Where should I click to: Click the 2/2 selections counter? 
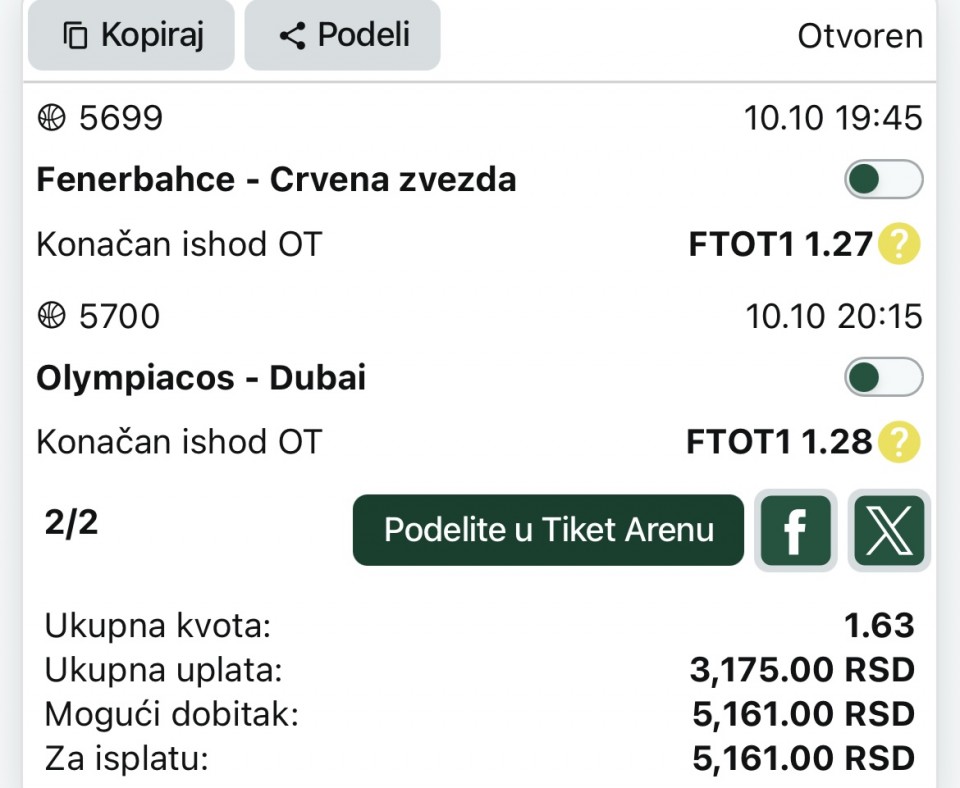(72, 523)
